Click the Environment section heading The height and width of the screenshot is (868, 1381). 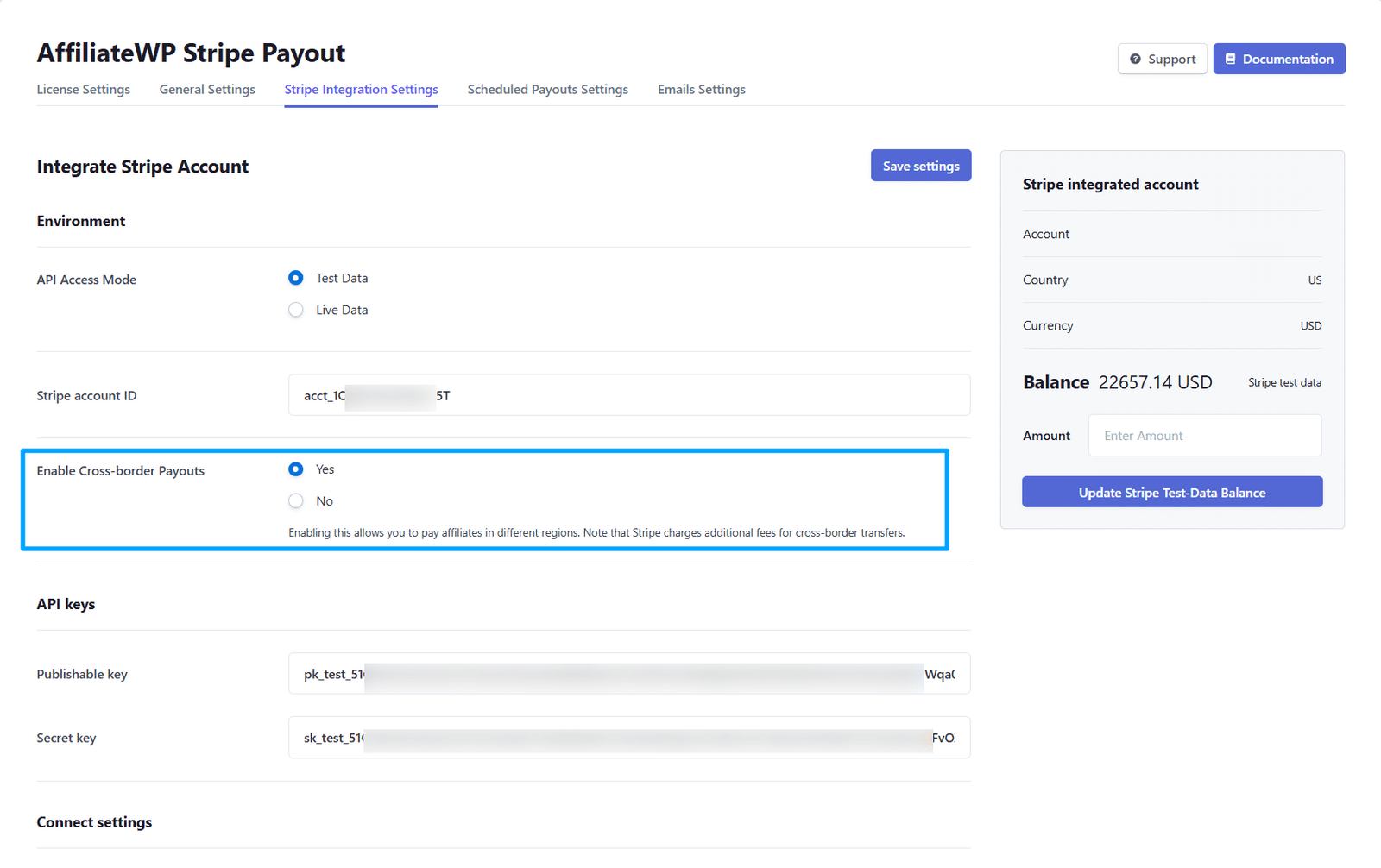pyautogui.click(x=81, y=221)
